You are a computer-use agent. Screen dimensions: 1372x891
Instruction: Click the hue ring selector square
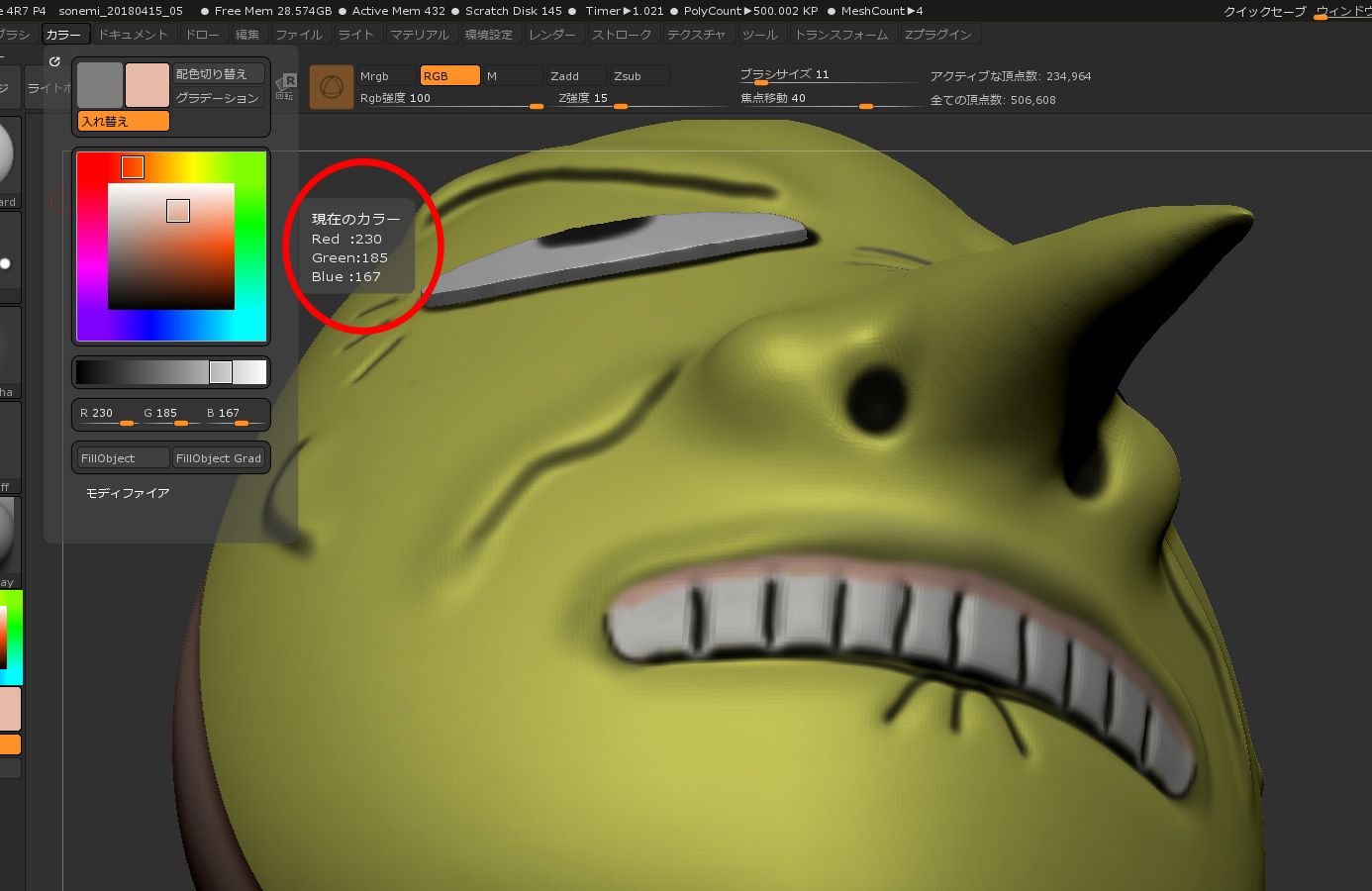coord(133,167)
